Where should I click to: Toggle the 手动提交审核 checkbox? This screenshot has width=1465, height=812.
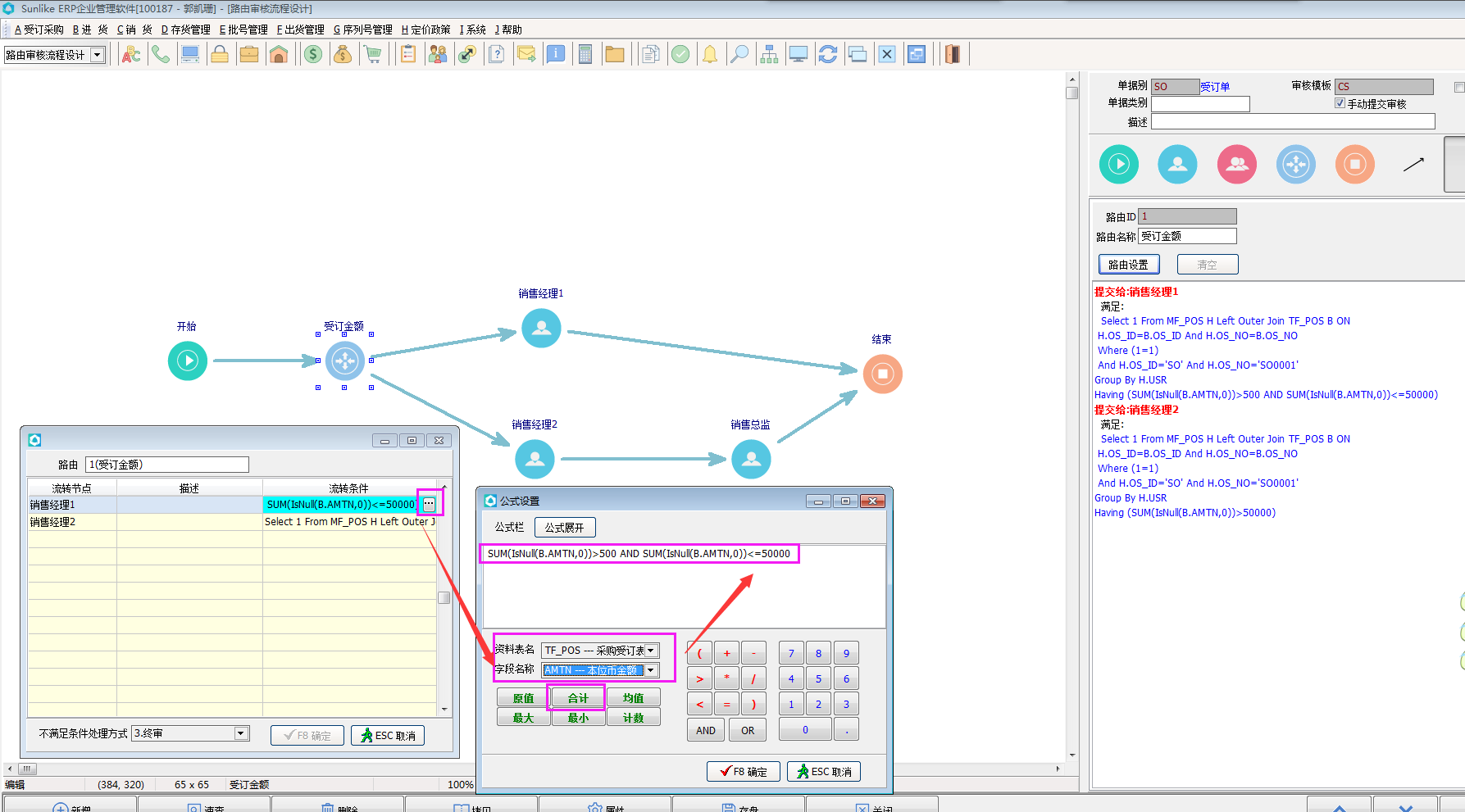coord(1340,103)
